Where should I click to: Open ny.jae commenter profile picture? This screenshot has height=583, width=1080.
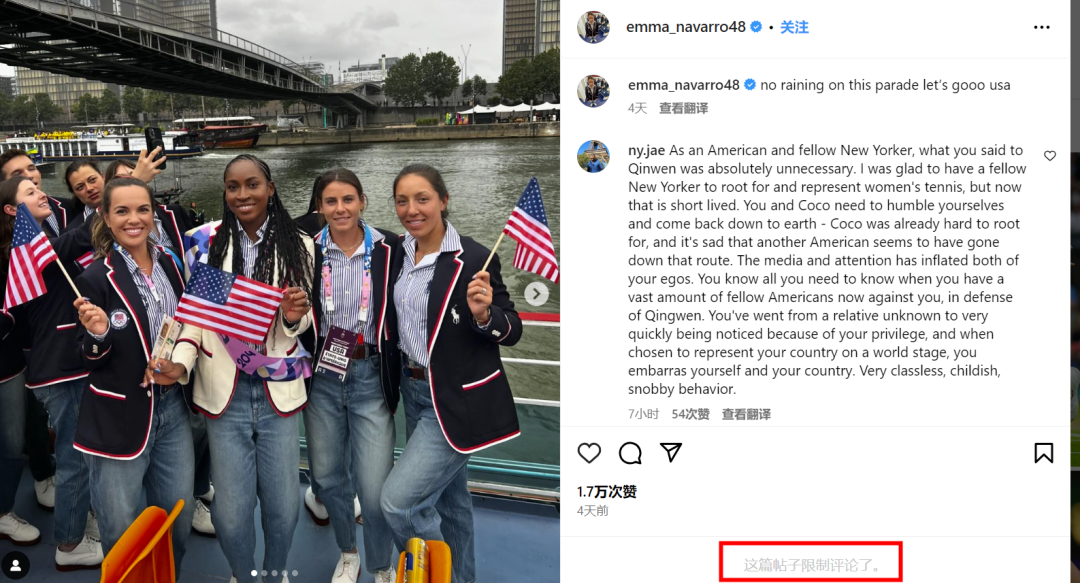593,156
